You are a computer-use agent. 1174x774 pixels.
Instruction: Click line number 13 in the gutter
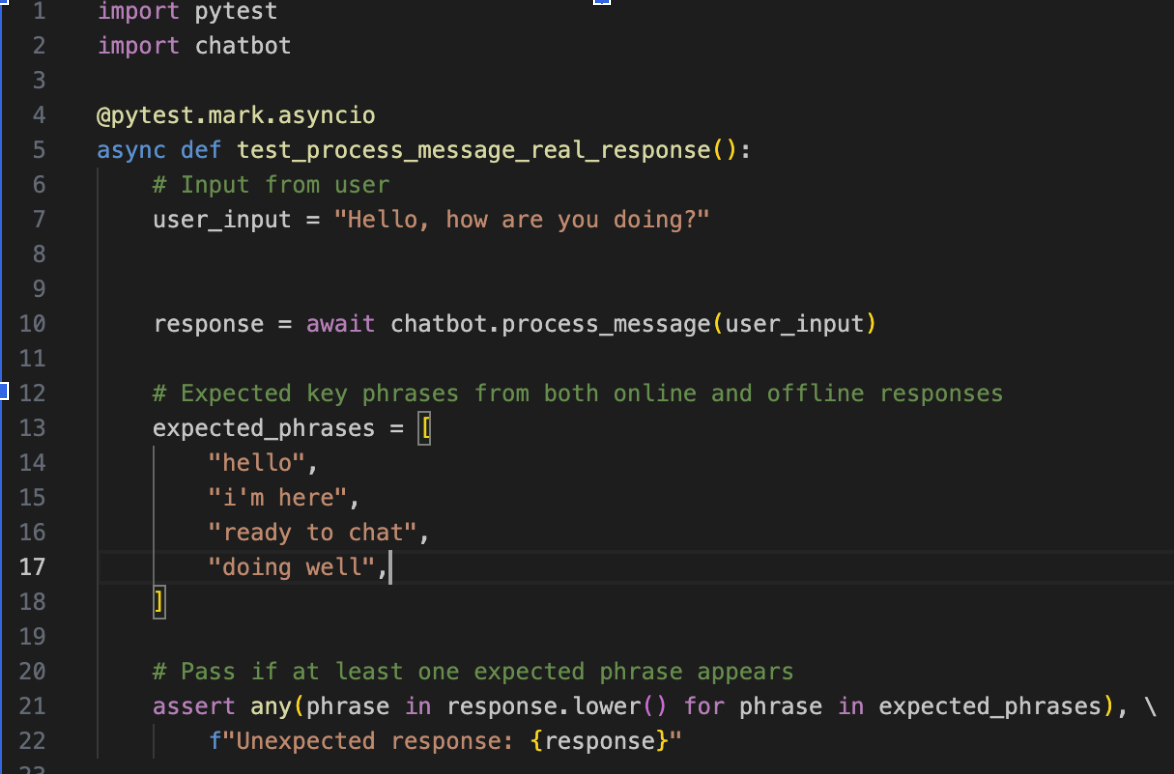coord(33,428)
